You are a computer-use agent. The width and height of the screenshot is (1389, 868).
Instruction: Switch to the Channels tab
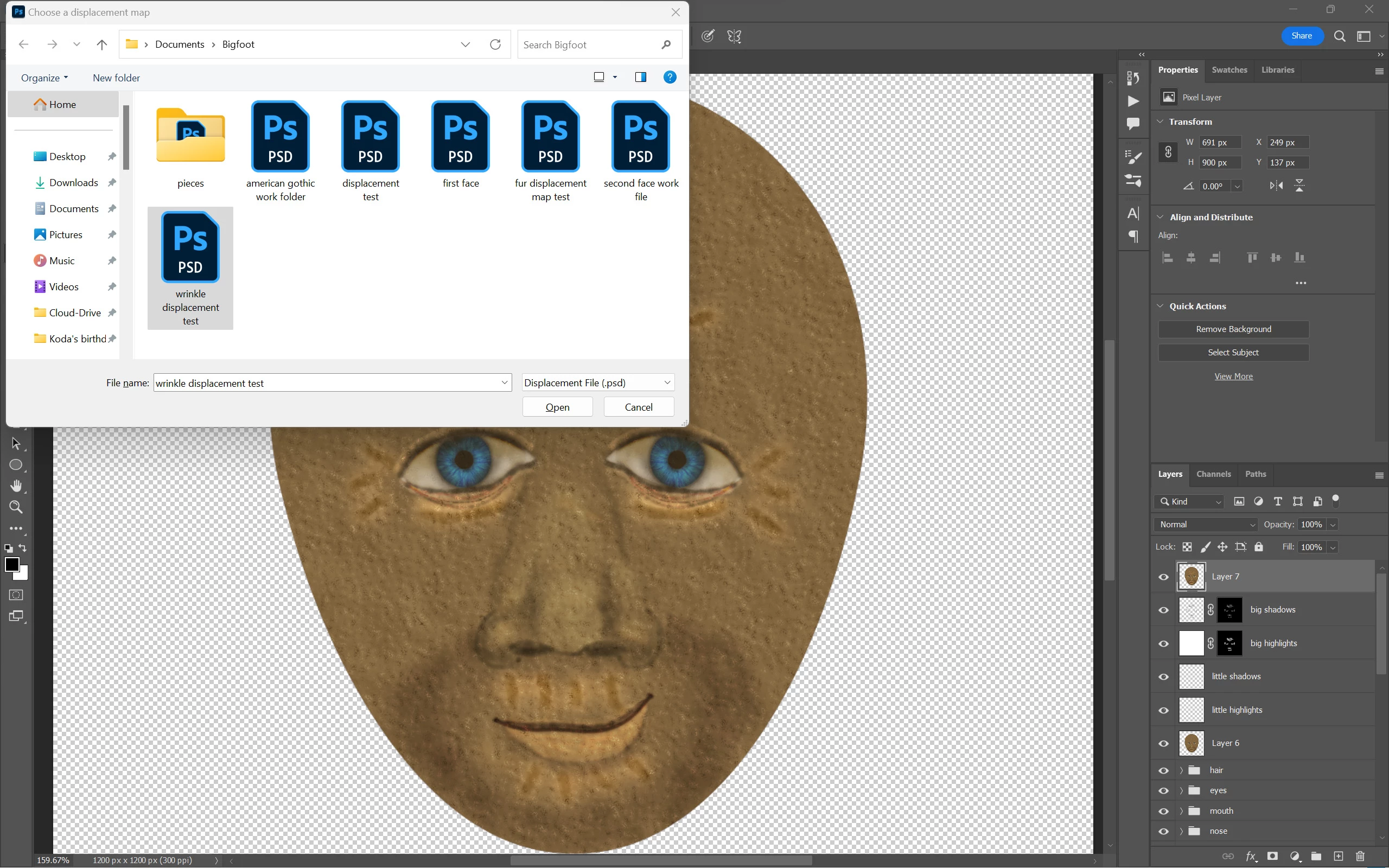1213,474
